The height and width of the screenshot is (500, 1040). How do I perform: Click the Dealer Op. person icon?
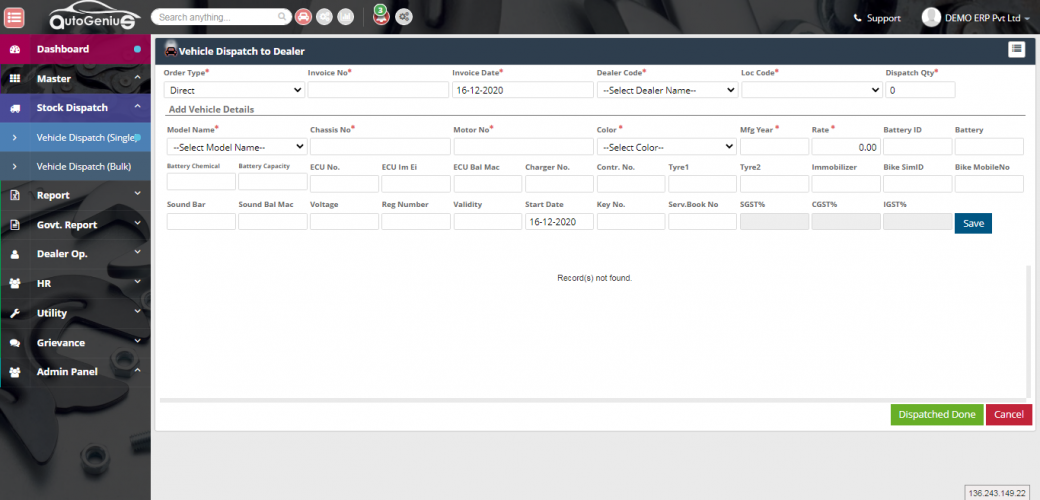coord(15,254)
